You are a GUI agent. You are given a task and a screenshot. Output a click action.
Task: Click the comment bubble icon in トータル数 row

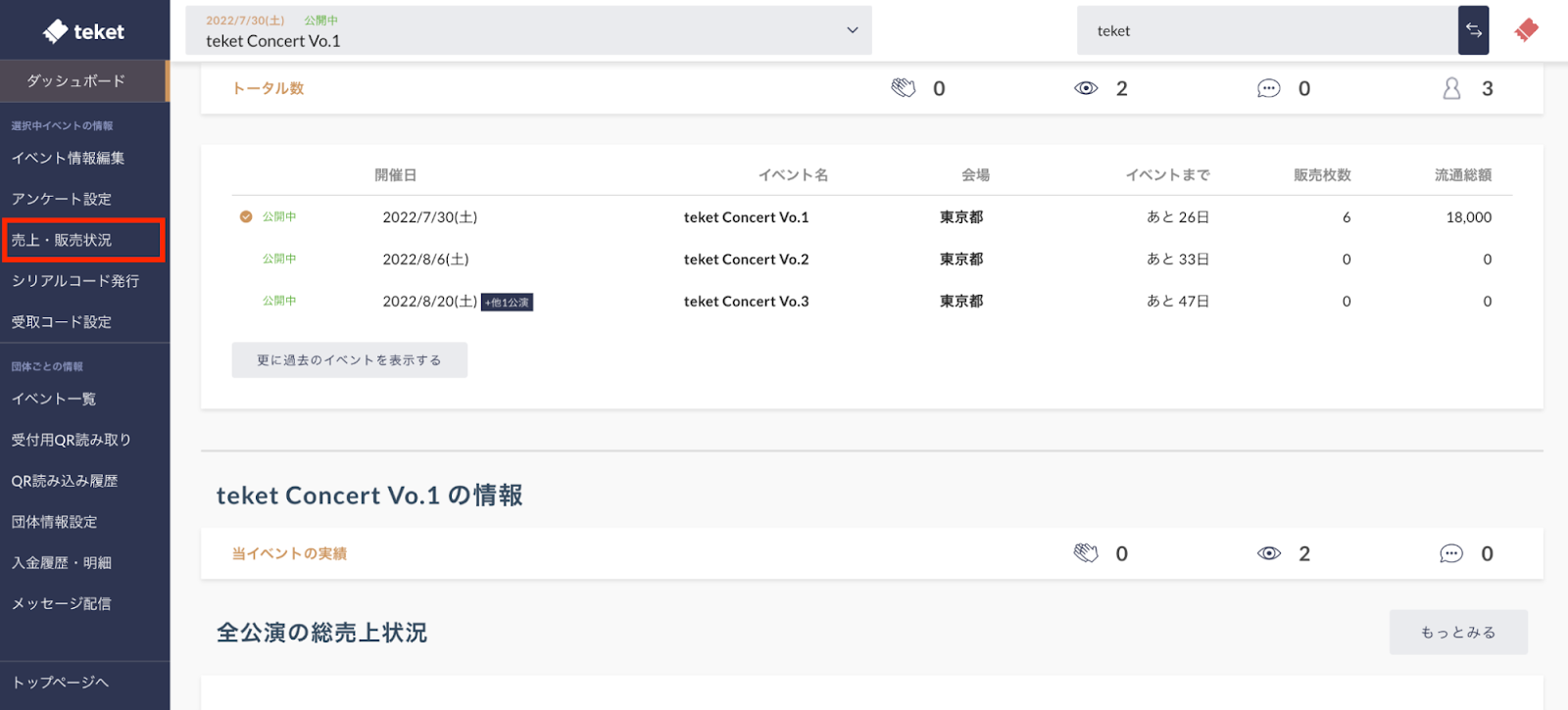tap(1268, 88)
